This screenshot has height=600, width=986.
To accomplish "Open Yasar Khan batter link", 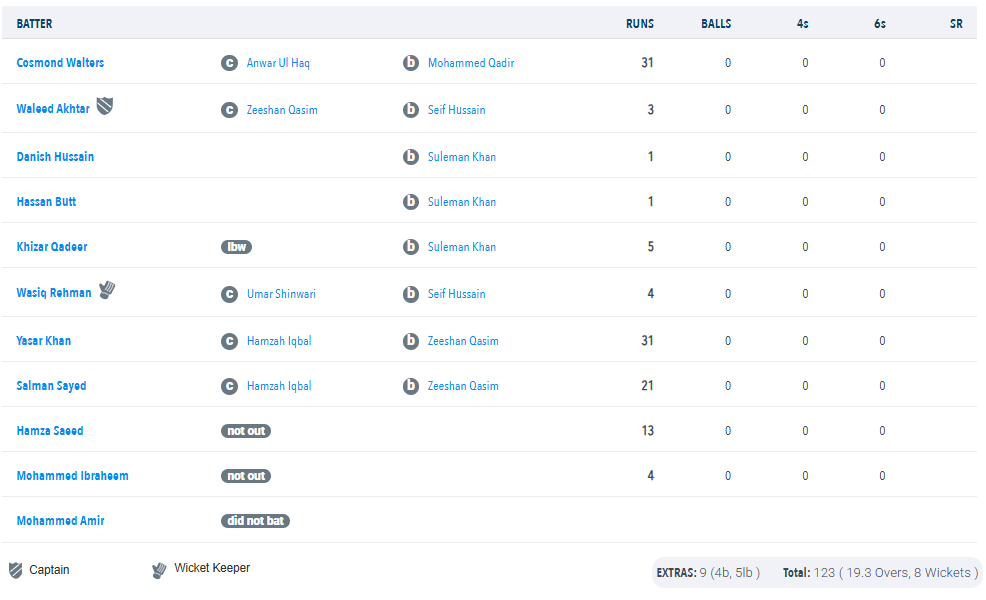I will click(44, 341).
